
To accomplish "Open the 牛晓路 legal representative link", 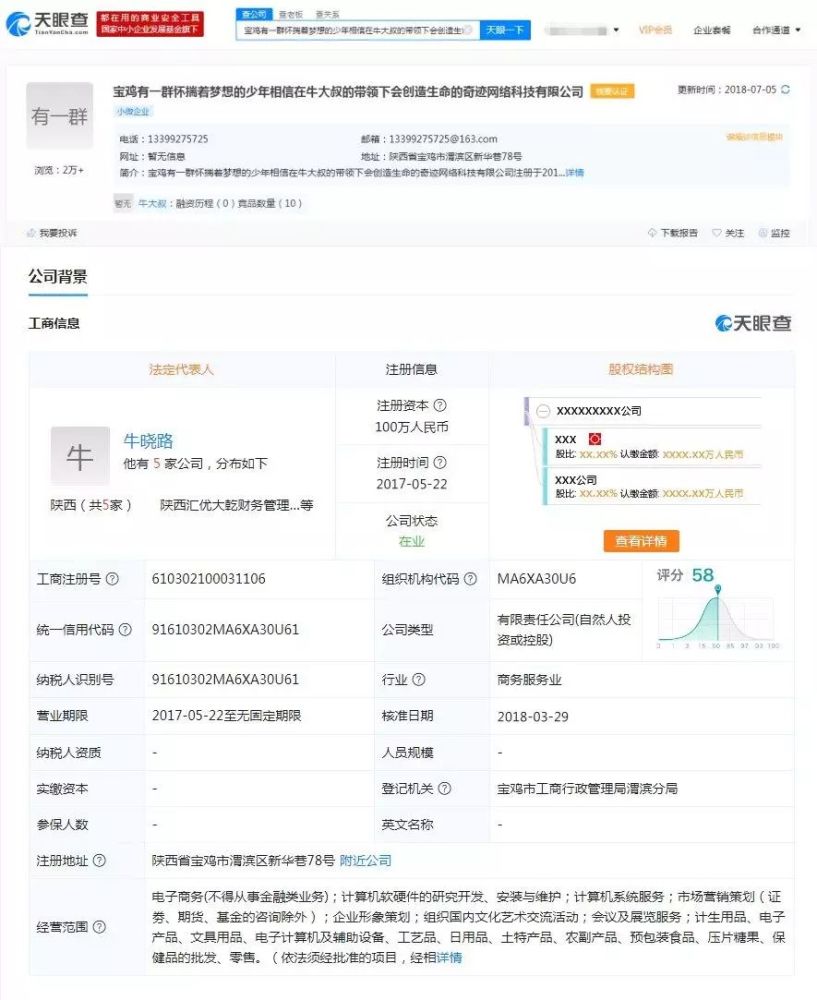I will 148,441.
